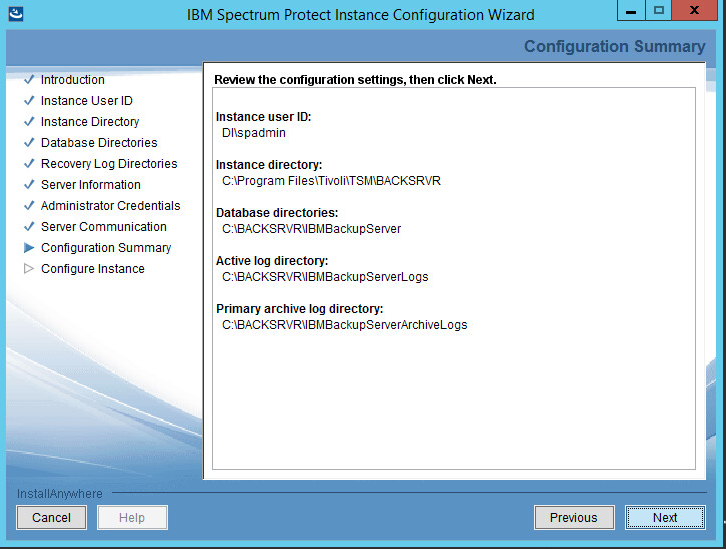Screen dimensions: 726x549
Task: Click the Previous button
Action: coord(573,517)
